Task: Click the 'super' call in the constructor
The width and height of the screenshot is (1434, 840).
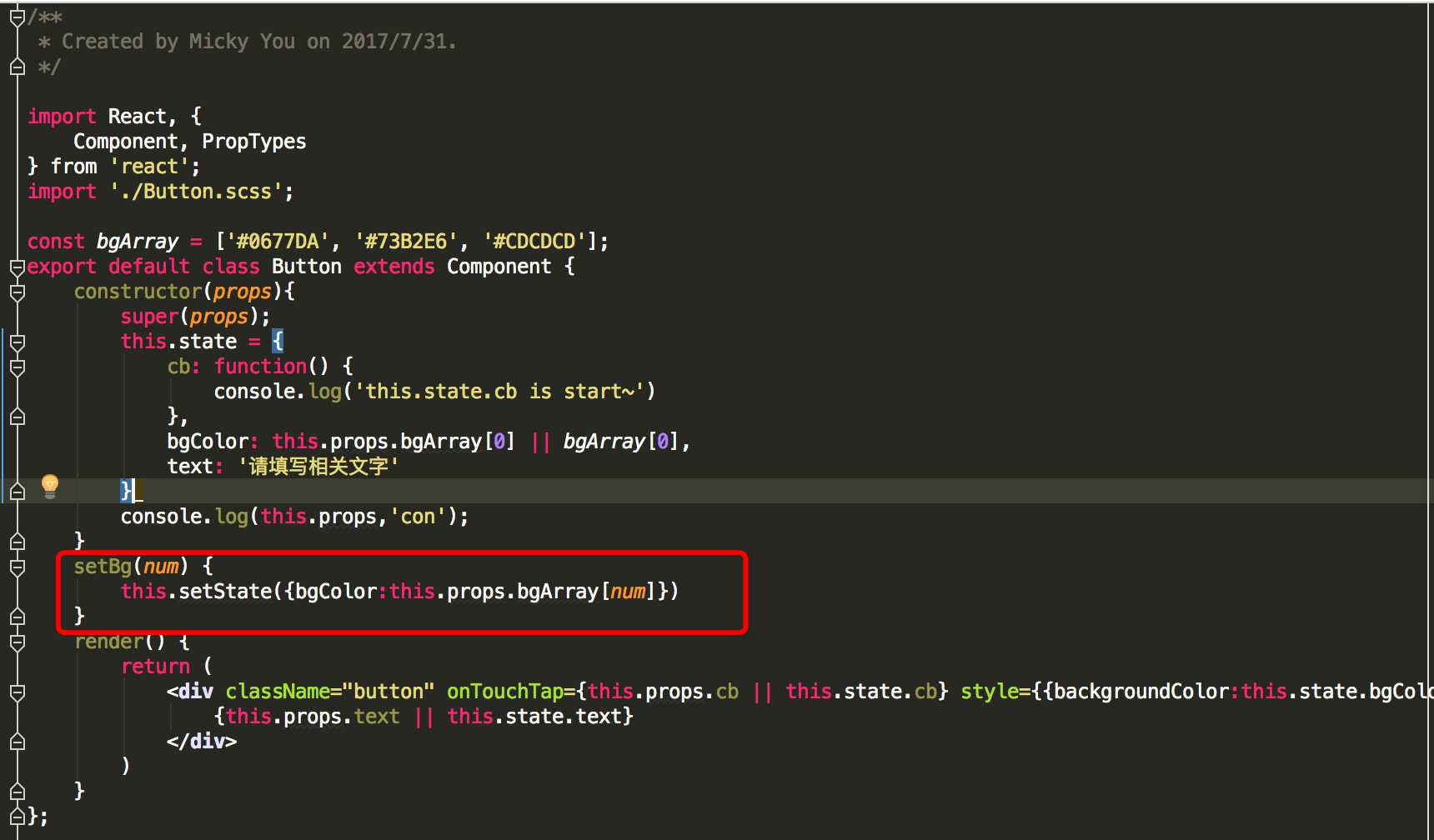Action: point(150,317)
